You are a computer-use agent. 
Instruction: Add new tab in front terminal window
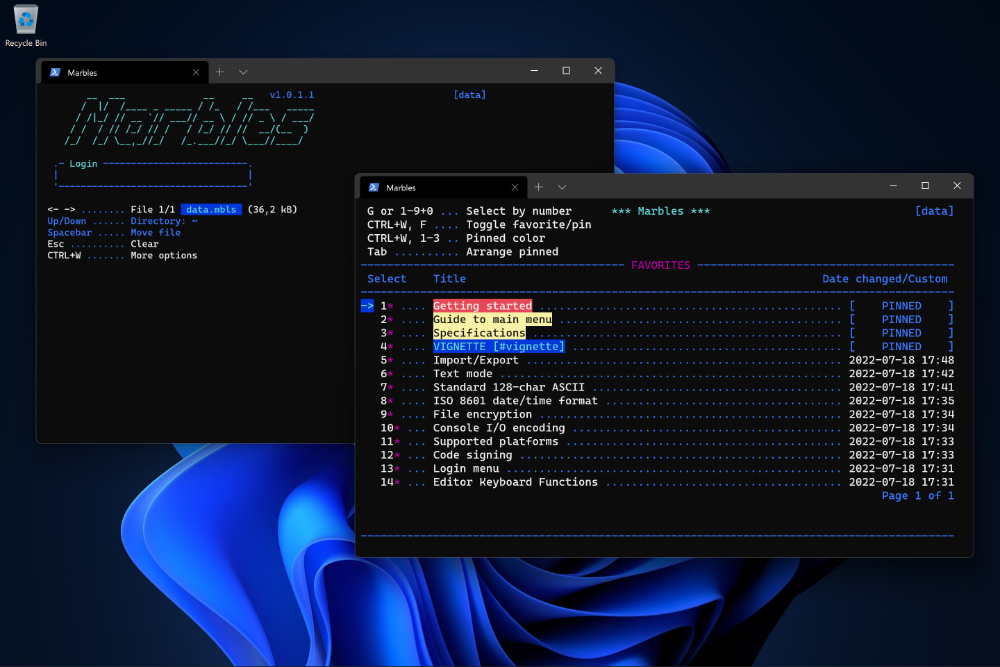tap(538, 187)
